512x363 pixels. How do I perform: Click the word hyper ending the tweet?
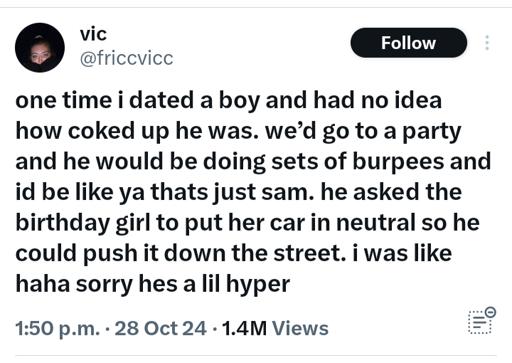click(258, 285)
